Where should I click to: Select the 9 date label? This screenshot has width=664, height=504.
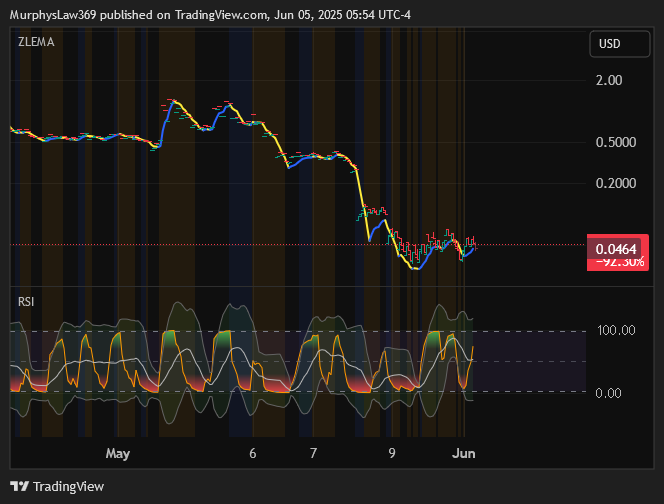[x=392, y=454]
